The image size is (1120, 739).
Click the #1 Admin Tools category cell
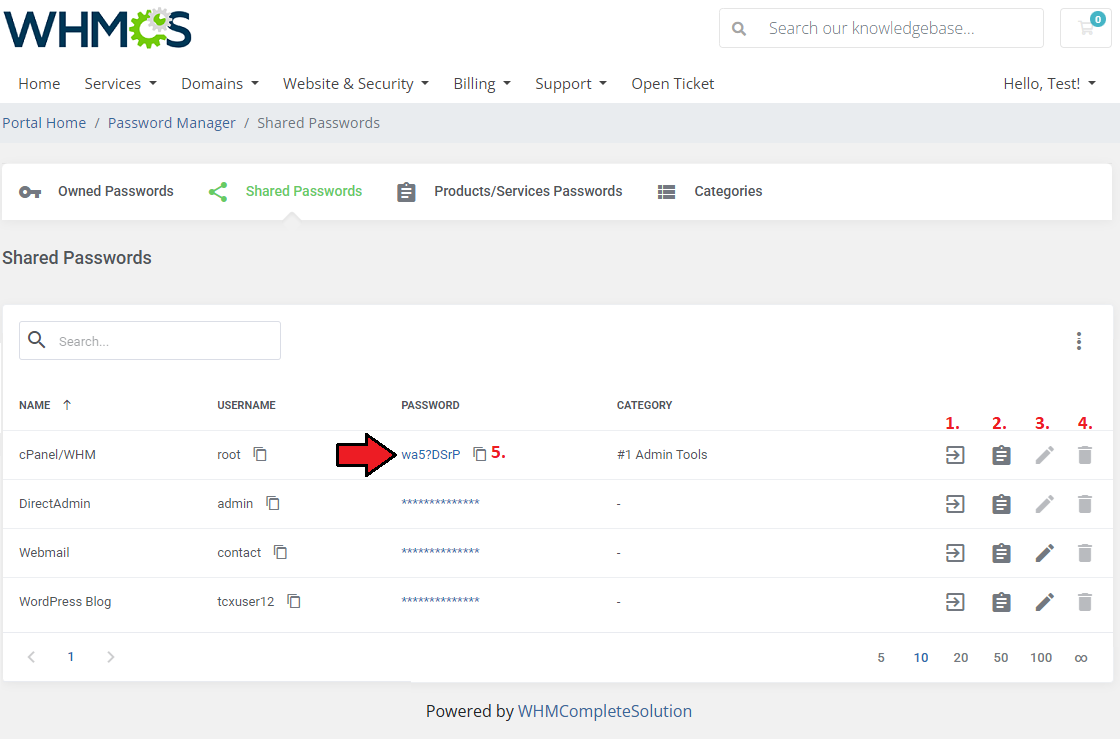[662, 455]
